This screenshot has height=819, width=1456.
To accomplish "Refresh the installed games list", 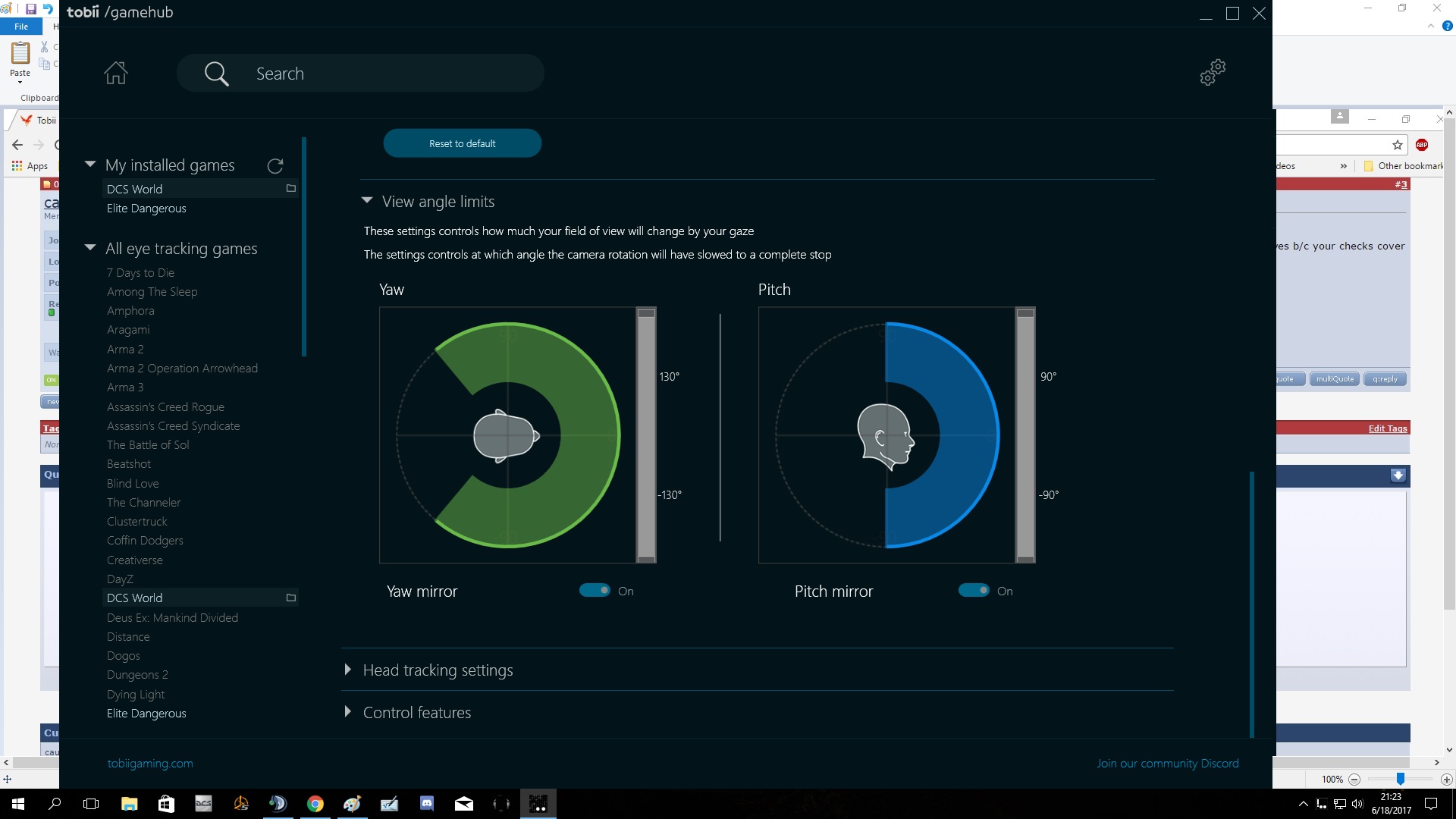I will (x=275, y=165).
